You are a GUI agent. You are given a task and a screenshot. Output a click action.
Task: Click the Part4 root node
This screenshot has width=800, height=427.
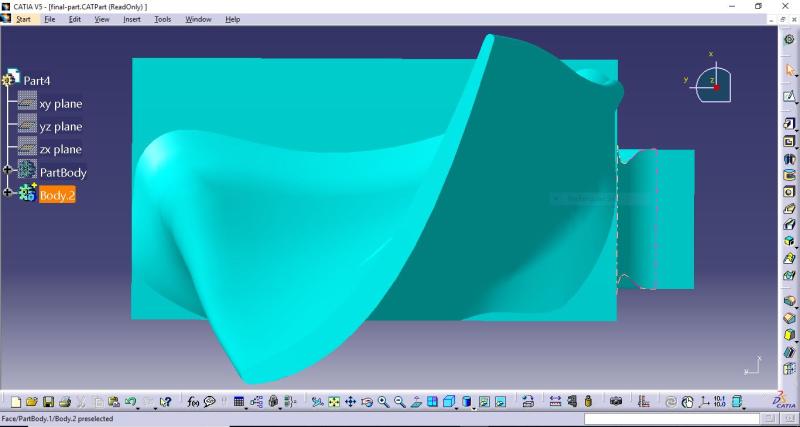click(x=37, y=80)
